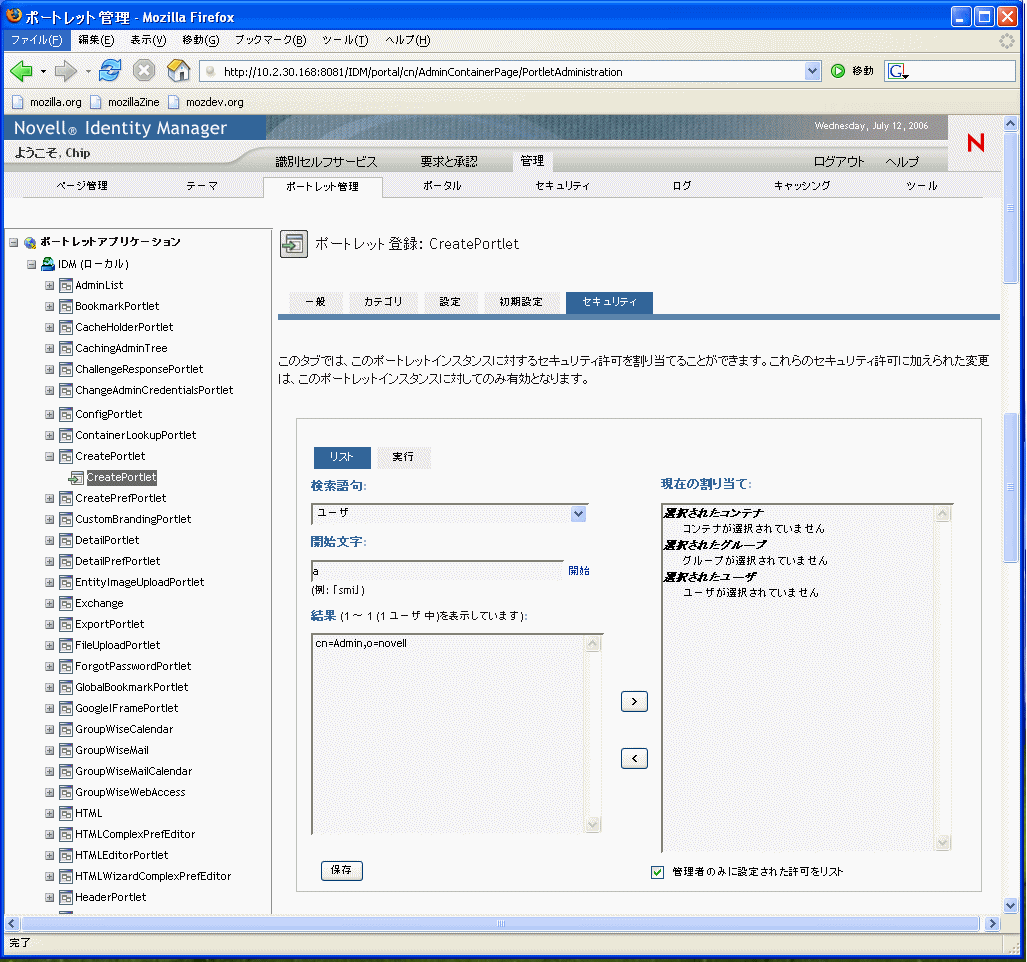Open the ブックマーク menu
The width and height of the screenshot is (1027, 962).
pyautogui.click(x=270, y=40)
